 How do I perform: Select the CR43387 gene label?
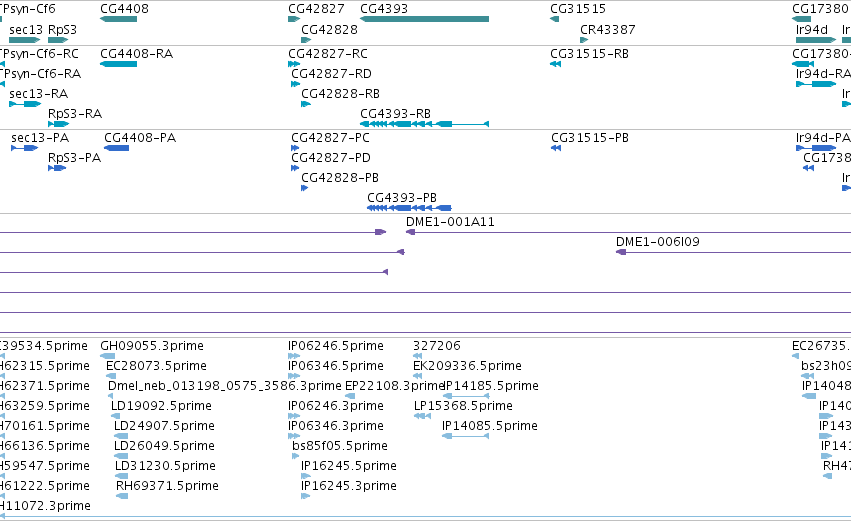(x=608, y=30)
